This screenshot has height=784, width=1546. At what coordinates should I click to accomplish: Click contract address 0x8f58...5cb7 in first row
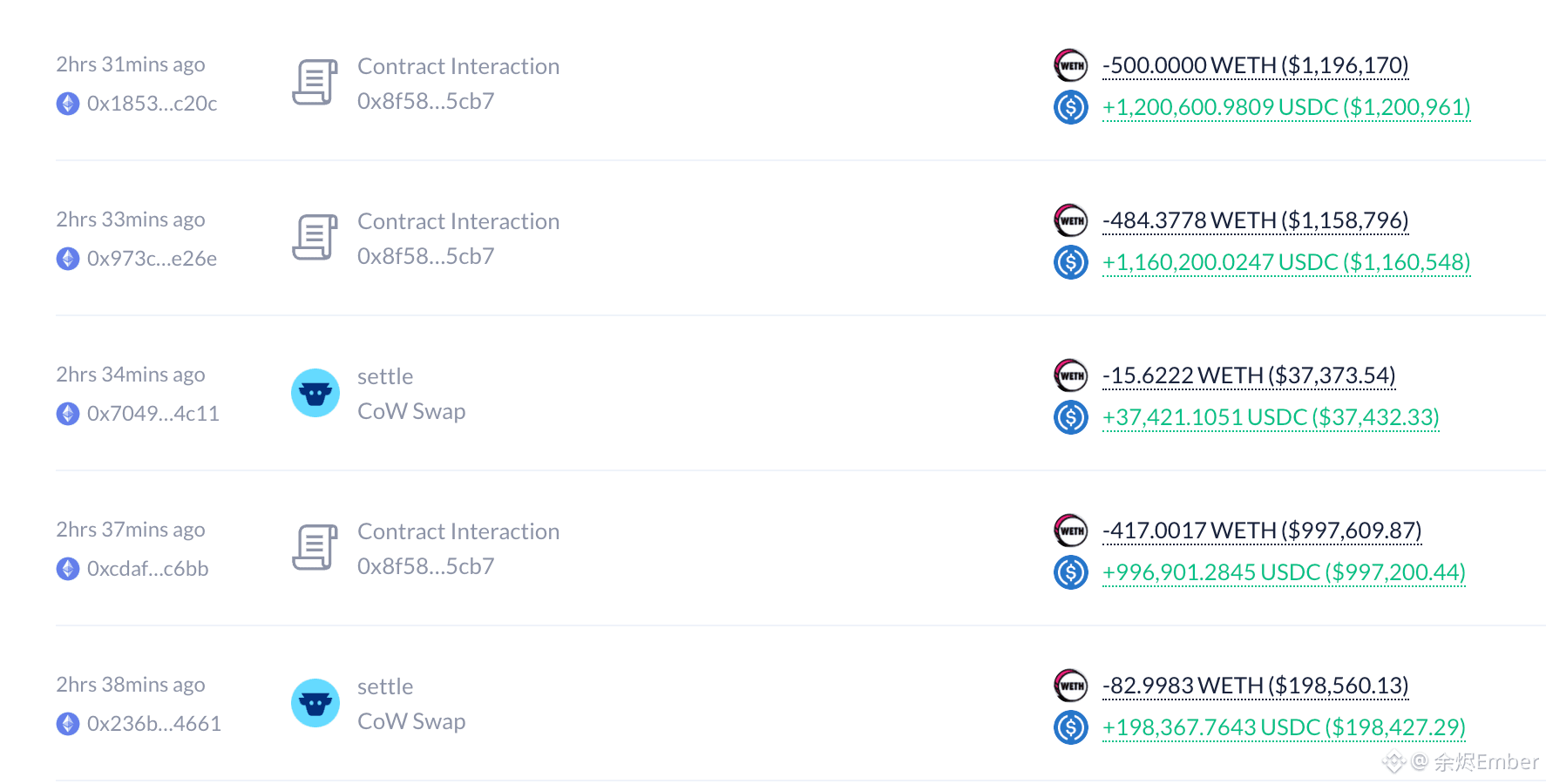pyautogui.click(x=426, y=101)
